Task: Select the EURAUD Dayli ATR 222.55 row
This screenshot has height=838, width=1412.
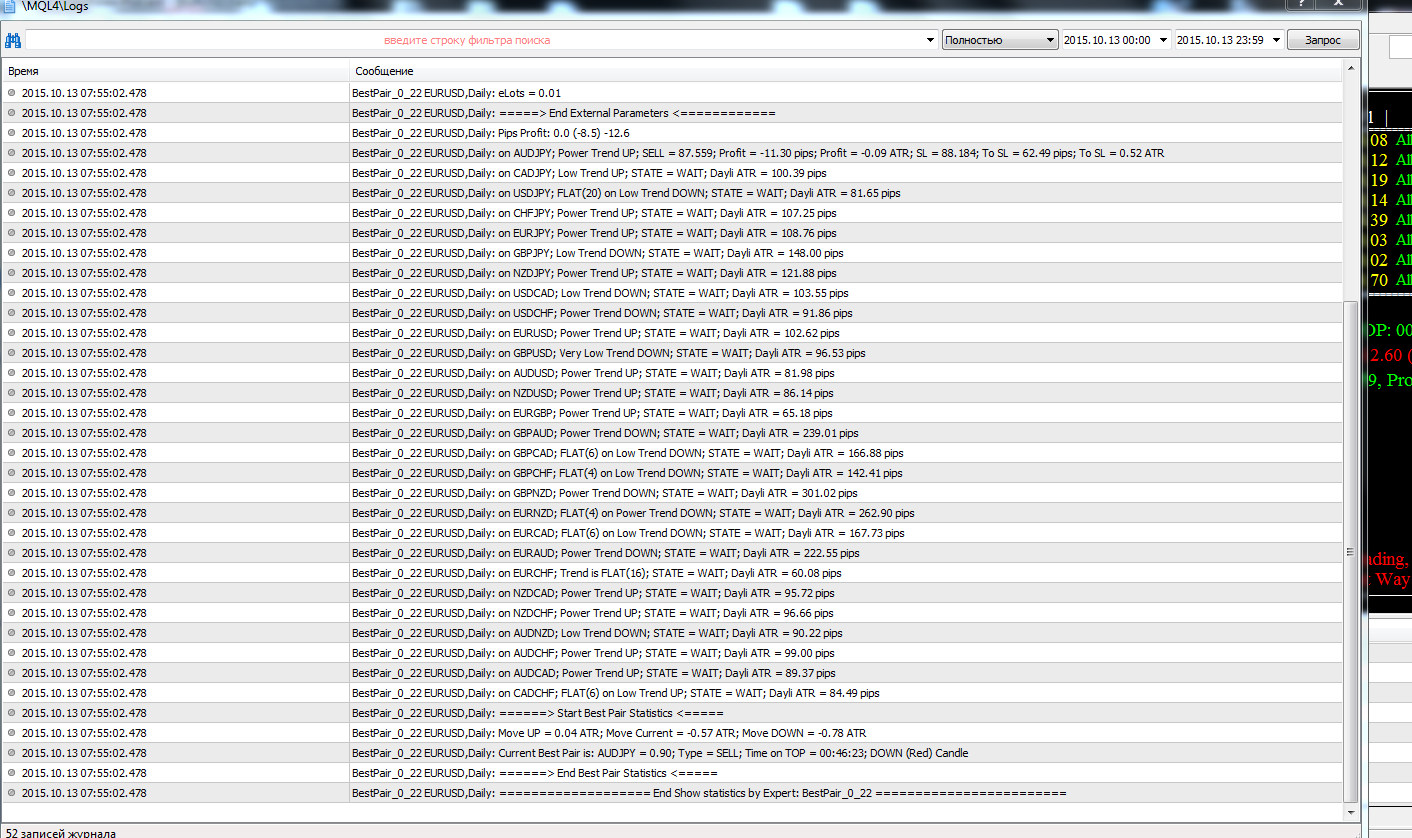Action: (672, 553)
